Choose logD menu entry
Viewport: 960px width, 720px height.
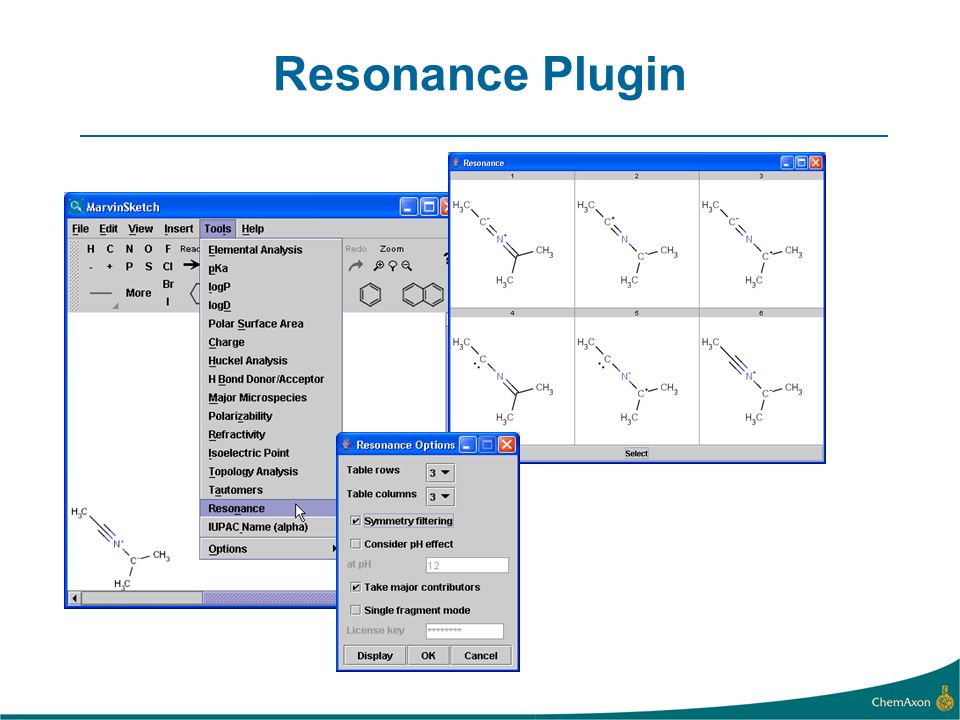pos(271,305)
